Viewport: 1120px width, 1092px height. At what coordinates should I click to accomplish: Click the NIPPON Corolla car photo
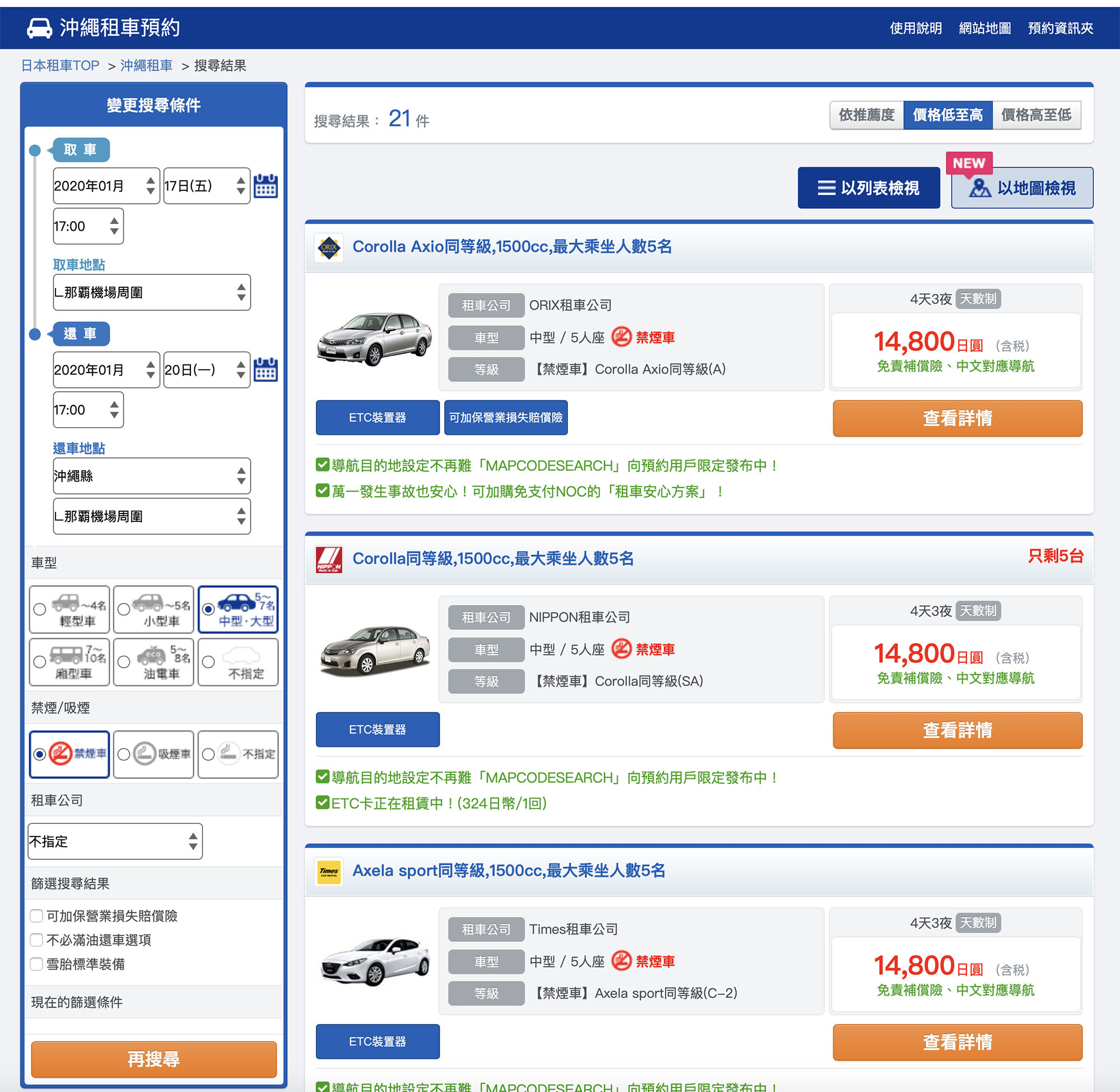click(x=376, y=650)
